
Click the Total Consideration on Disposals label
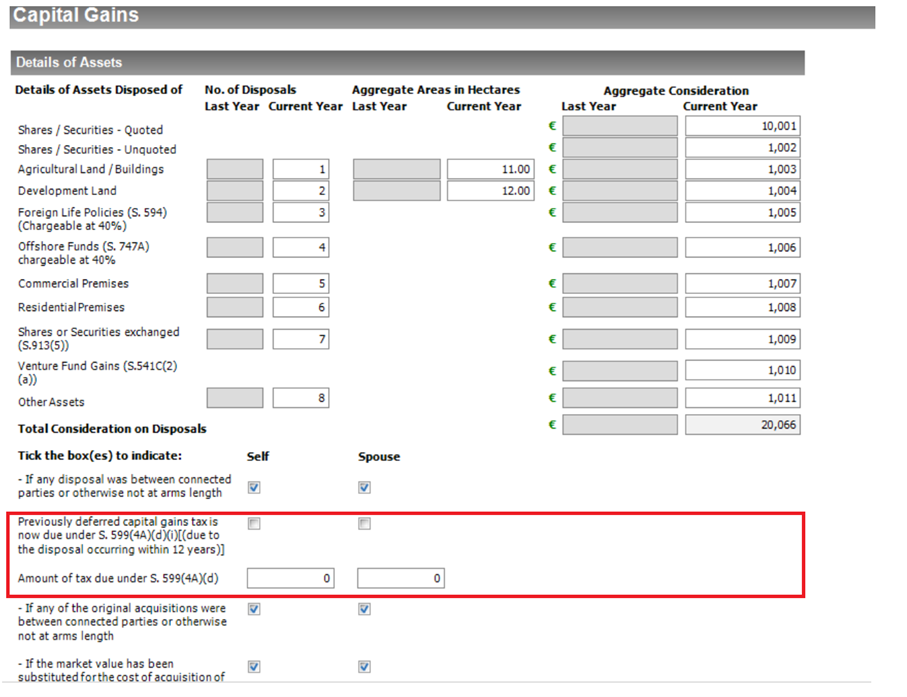[112, 429]
